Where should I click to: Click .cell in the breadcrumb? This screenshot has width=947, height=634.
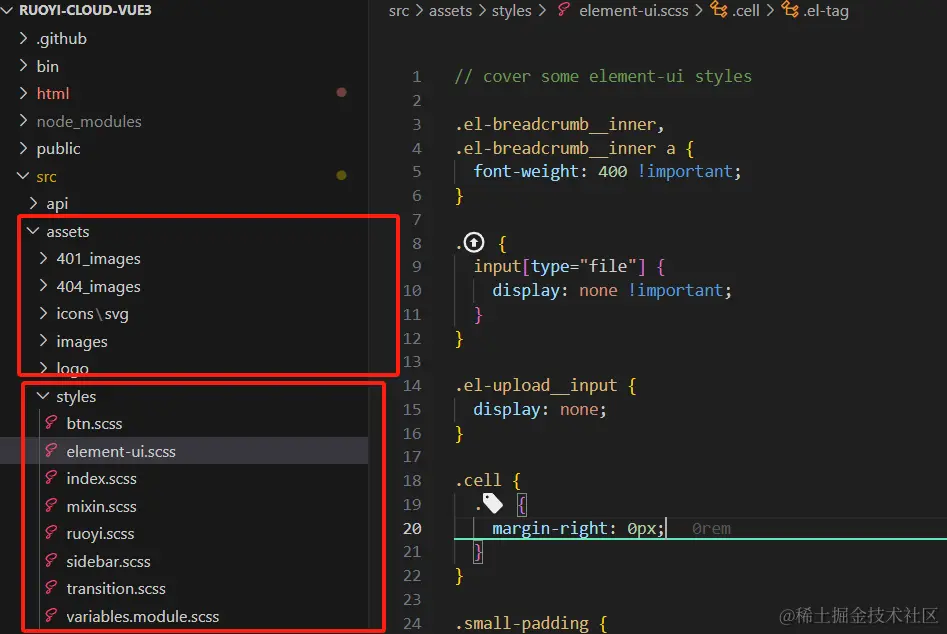click(x=746, y=11)
